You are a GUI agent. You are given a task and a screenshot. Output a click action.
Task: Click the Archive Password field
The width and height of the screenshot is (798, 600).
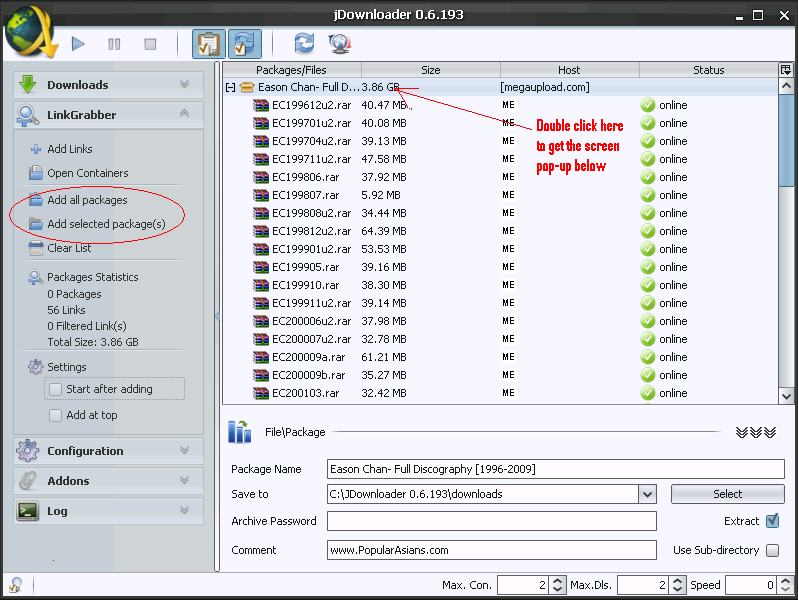(492, 521)
